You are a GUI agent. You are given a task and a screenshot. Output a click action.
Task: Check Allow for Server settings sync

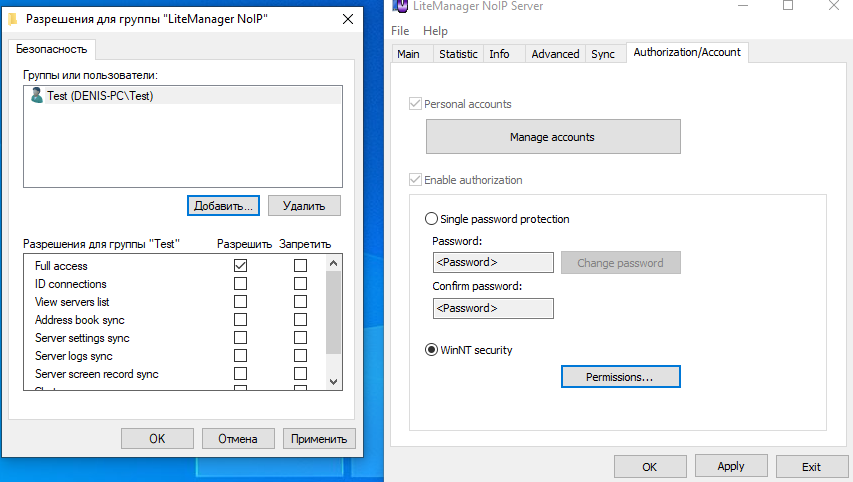tap(240, 337)
